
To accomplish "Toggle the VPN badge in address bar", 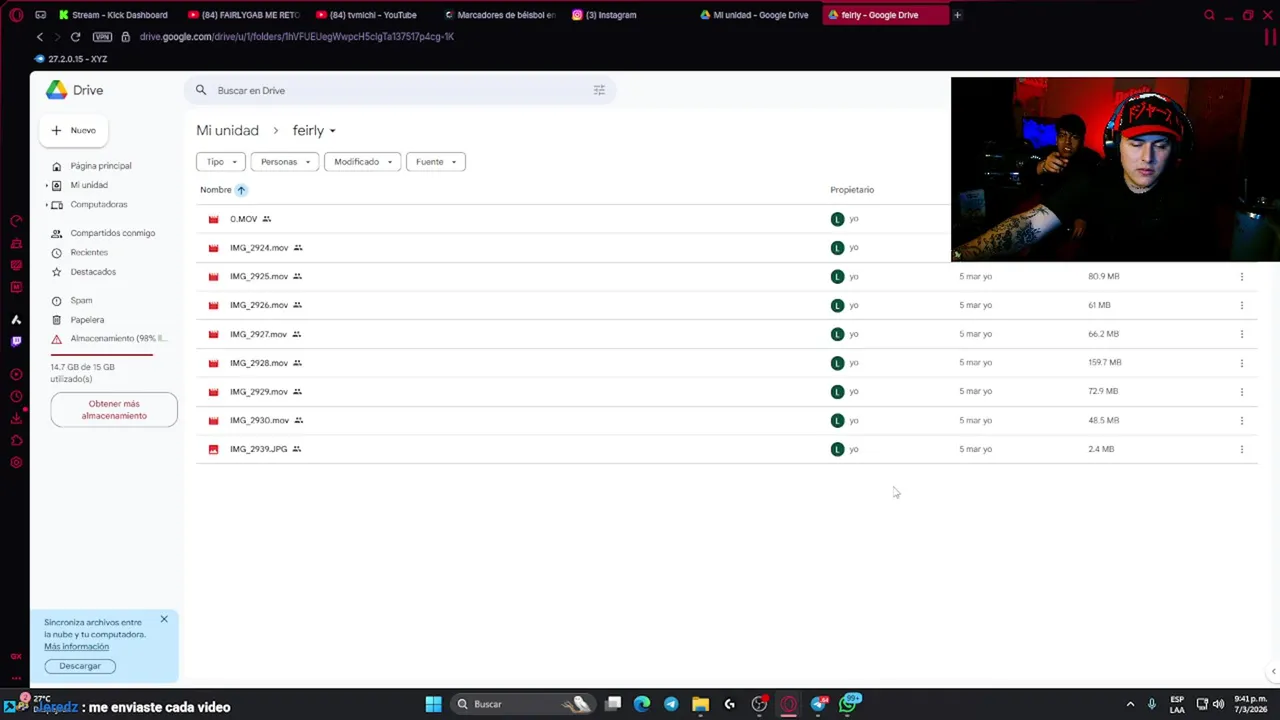I will 102,37.
